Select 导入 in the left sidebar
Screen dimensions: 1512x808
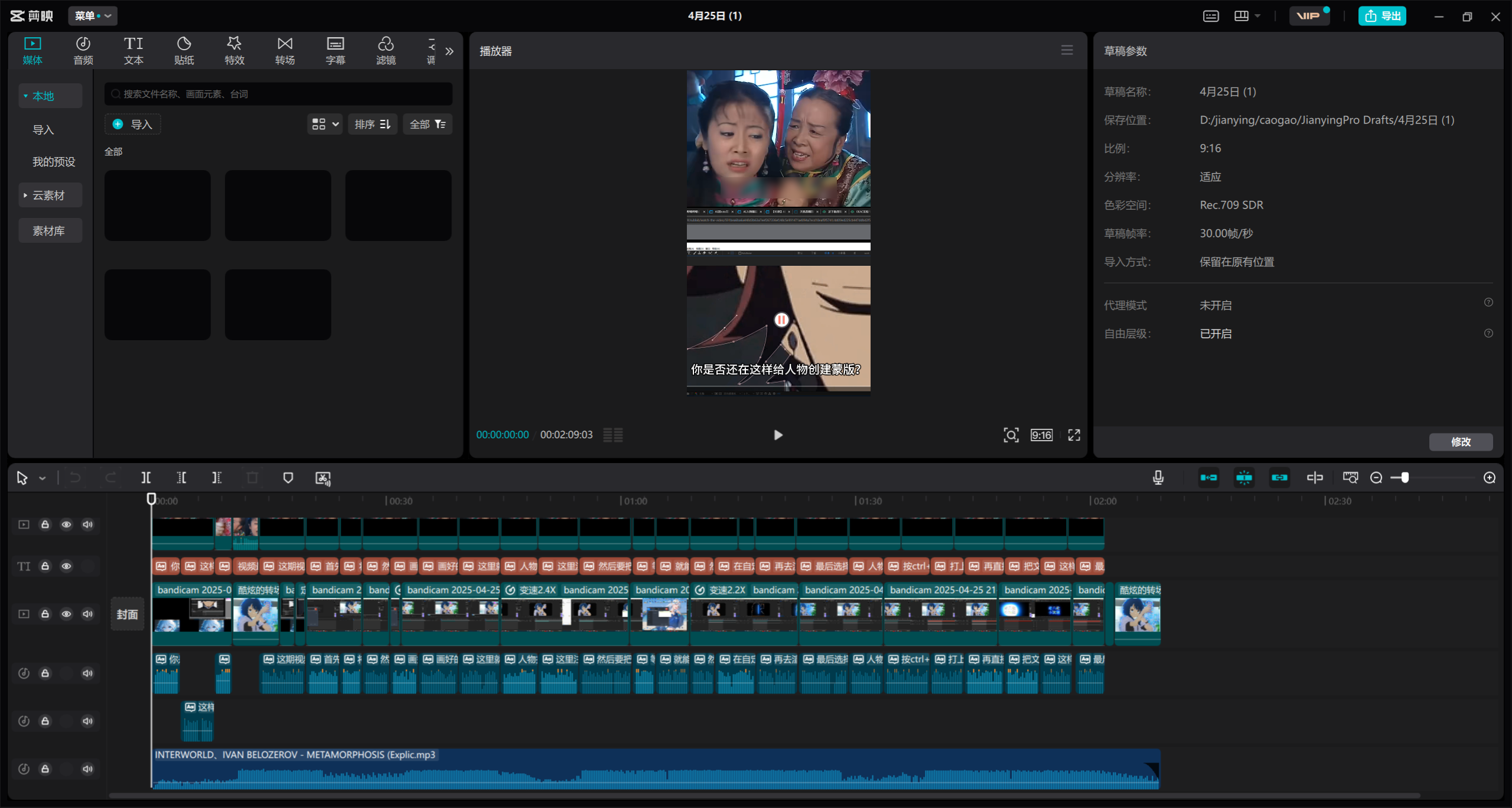click(43, 129)
